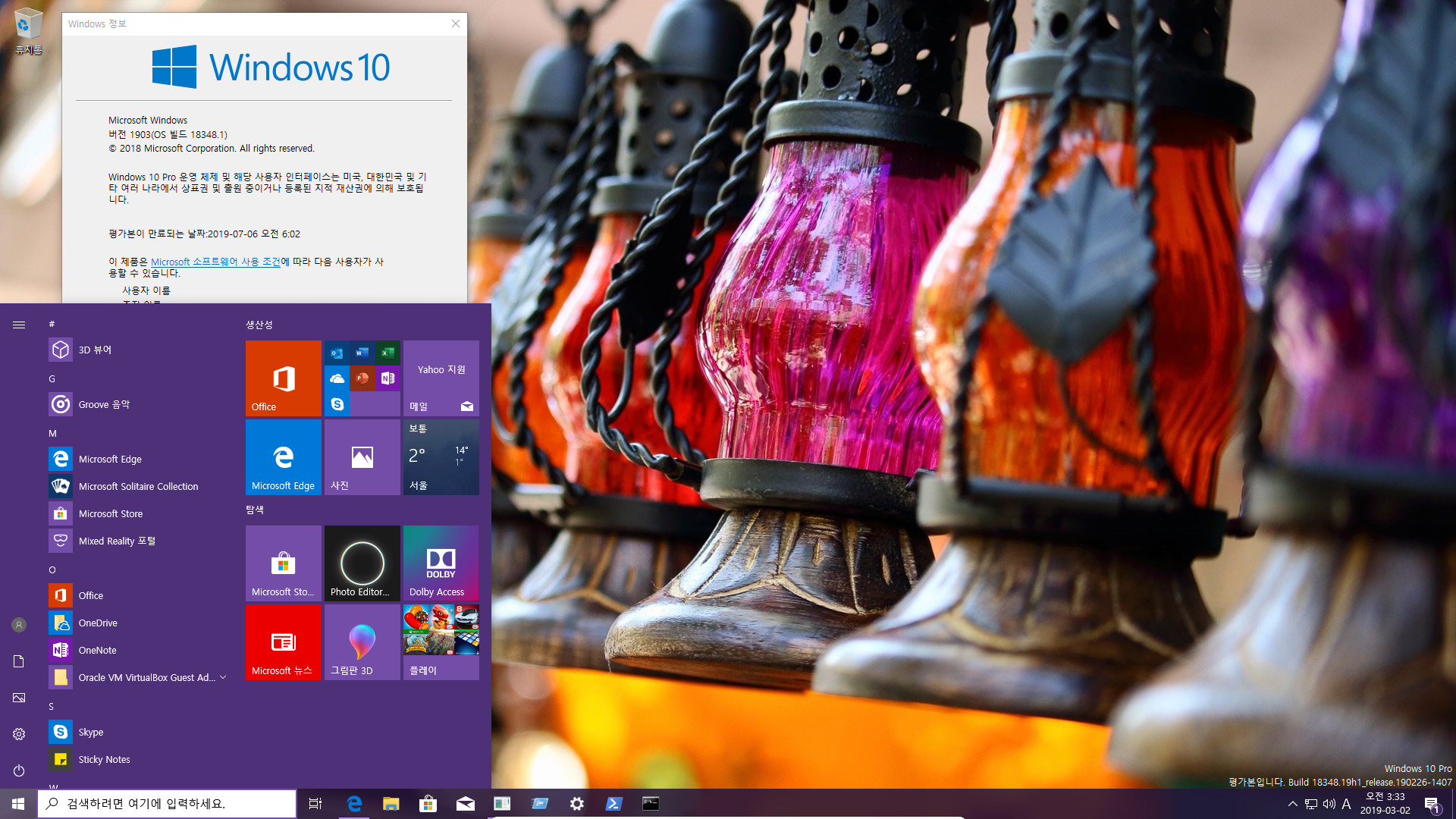Viewport: 1456px width, 819px height.
Task: Click the network icon in system tray
Action: pos(1311,804)
